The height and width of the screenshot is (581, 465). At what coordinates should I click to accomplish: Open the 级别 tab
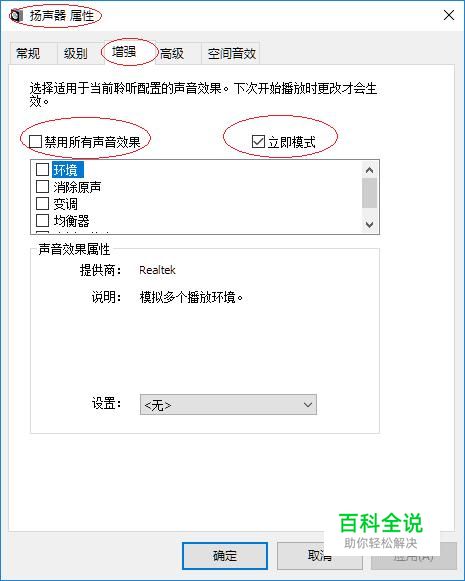(76, 54)
